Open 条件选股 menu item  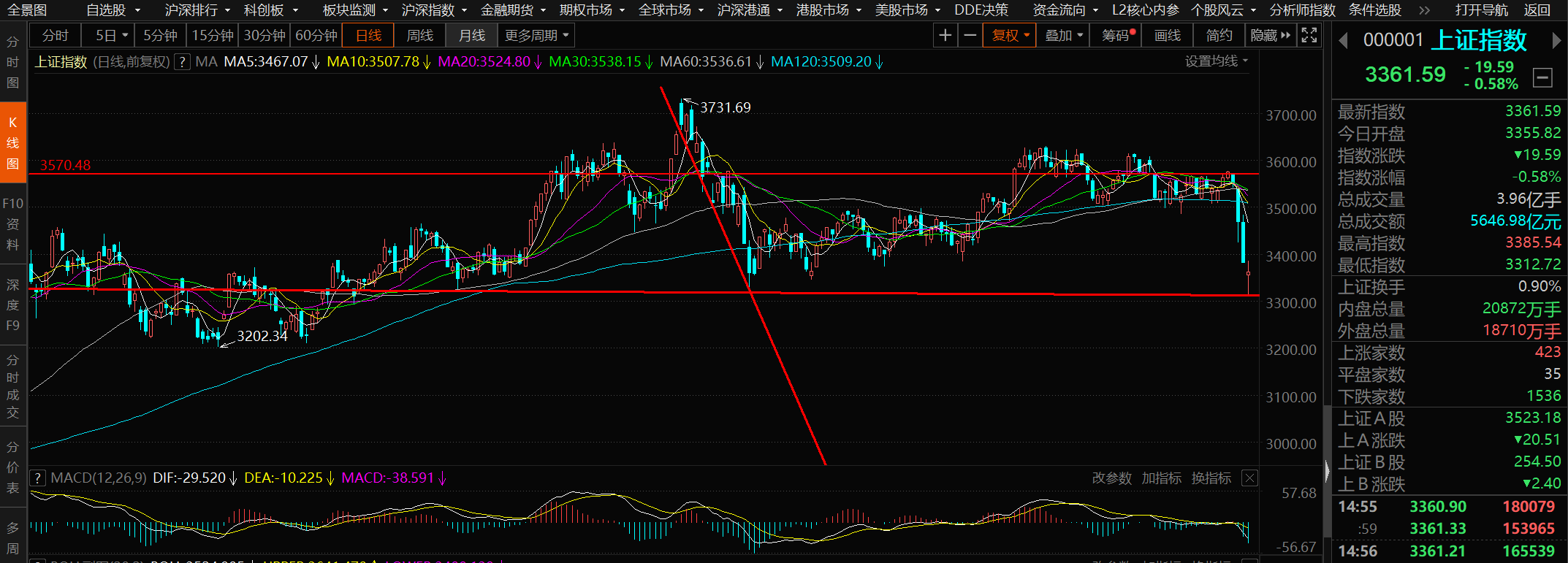pos(1374,10)
